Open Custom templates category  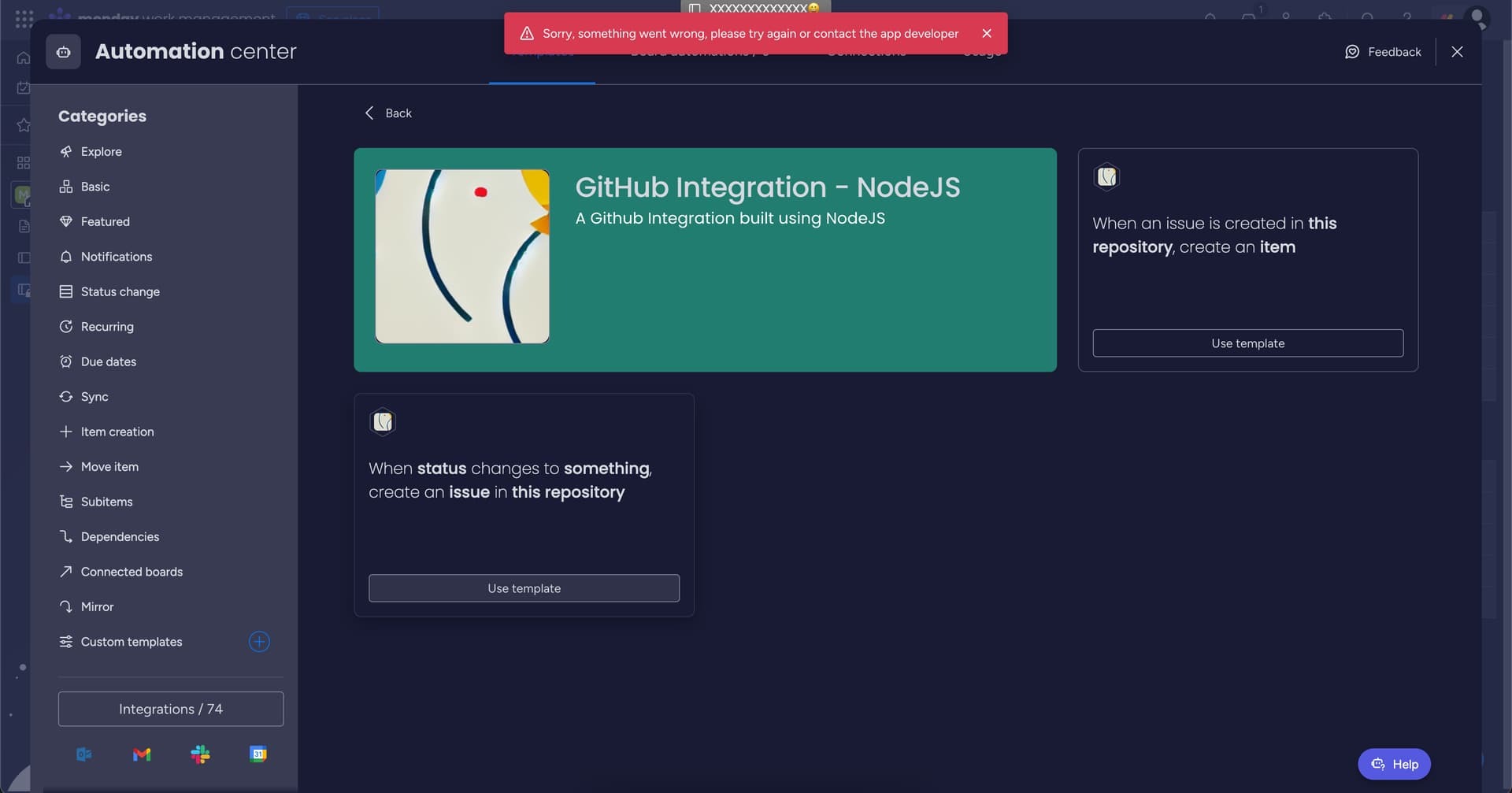tap(132, 642)
